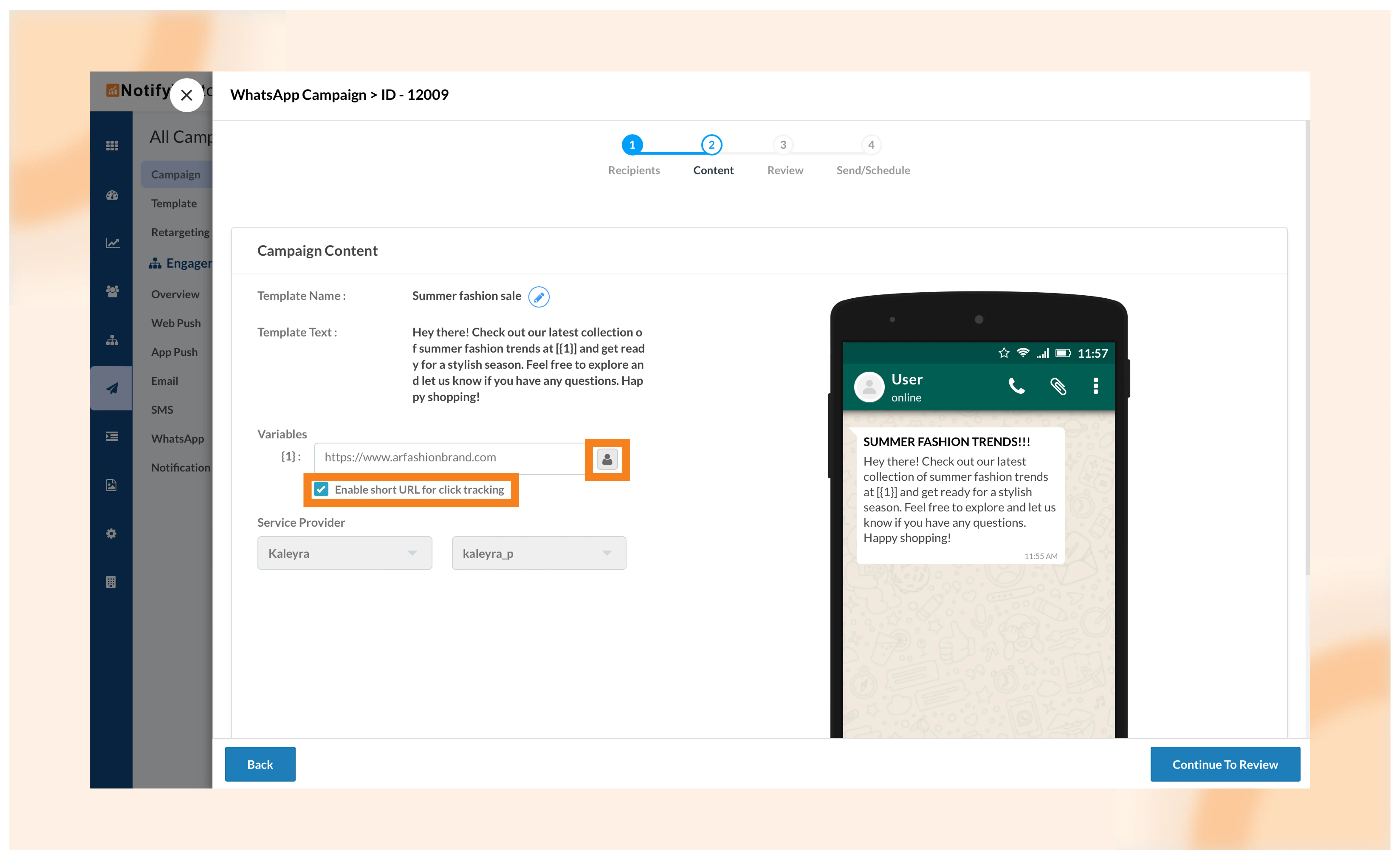Open the gear settings icon in sidebar

111,533
